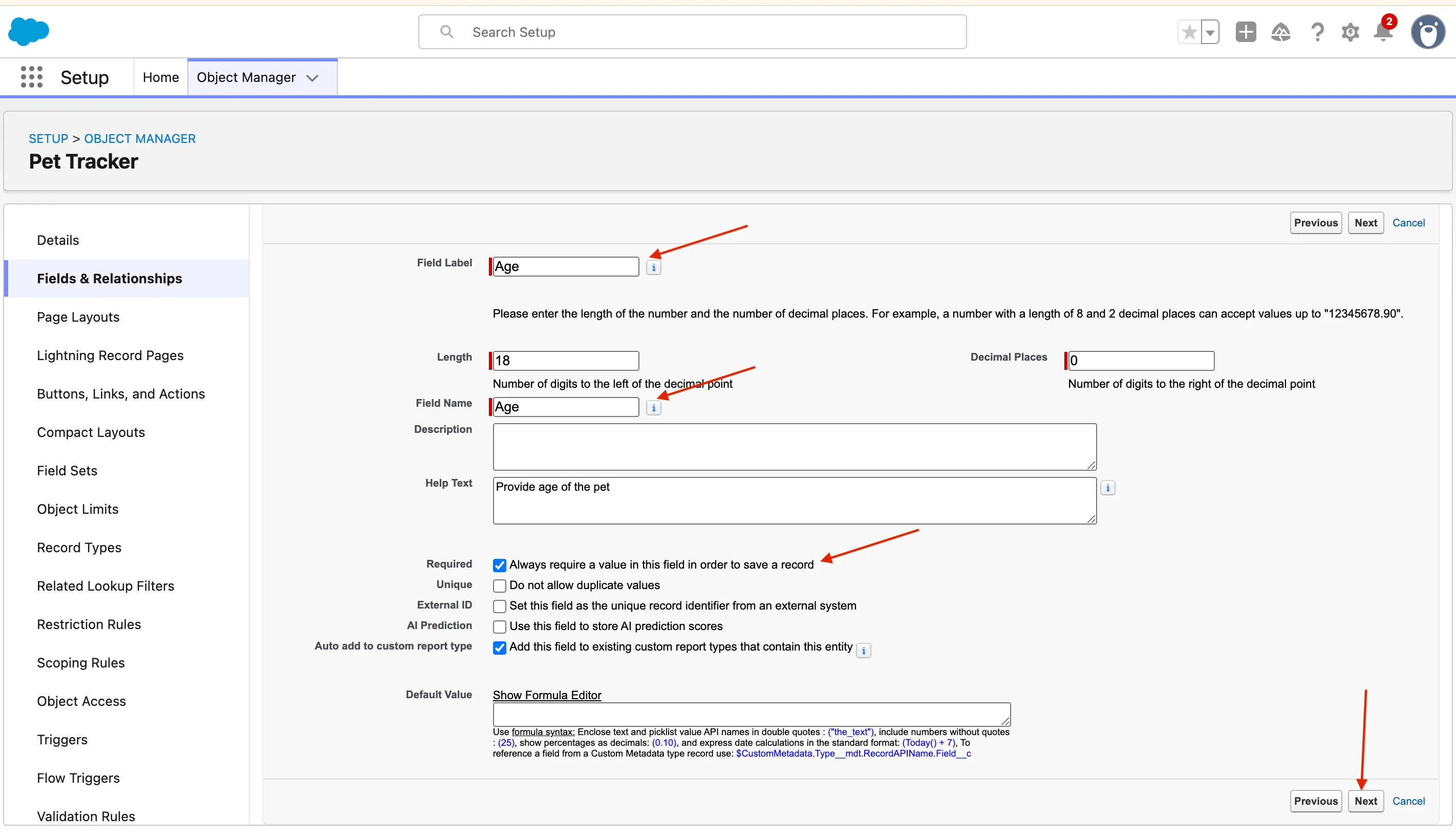Expand the Object Manager tab chevron
1456x836 pixels.
coord(312,78)
